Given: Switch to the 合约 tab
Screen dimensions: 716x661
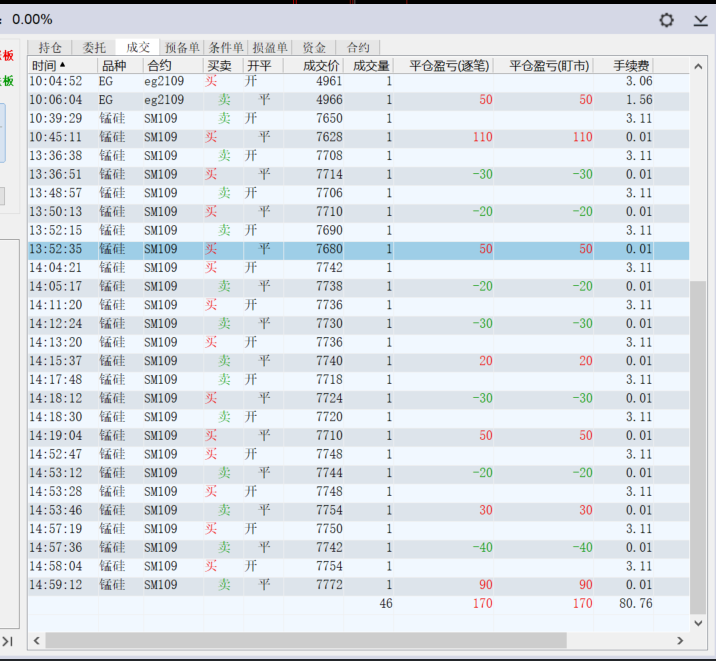Looking at the screenshot, I should pos(358,47).
